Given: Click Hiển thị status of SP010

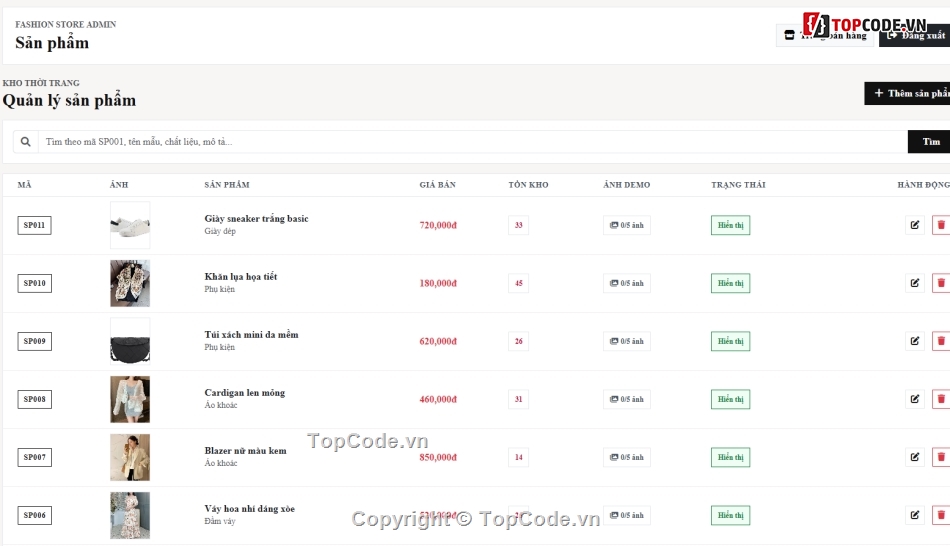Looking at the screenshot, I should [x=730, y=283].
